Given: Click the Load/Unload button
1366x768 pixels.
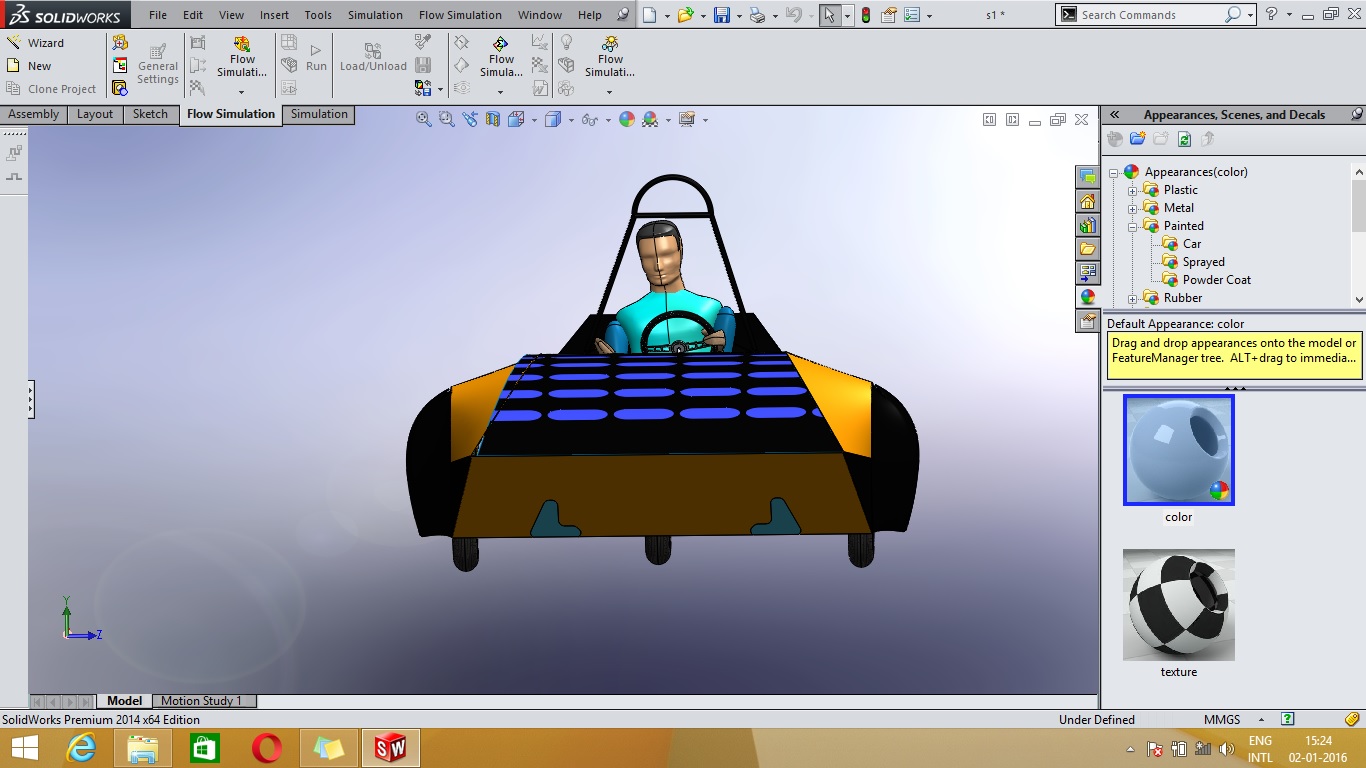Looking at the screenshot, I should pos(373,58).
